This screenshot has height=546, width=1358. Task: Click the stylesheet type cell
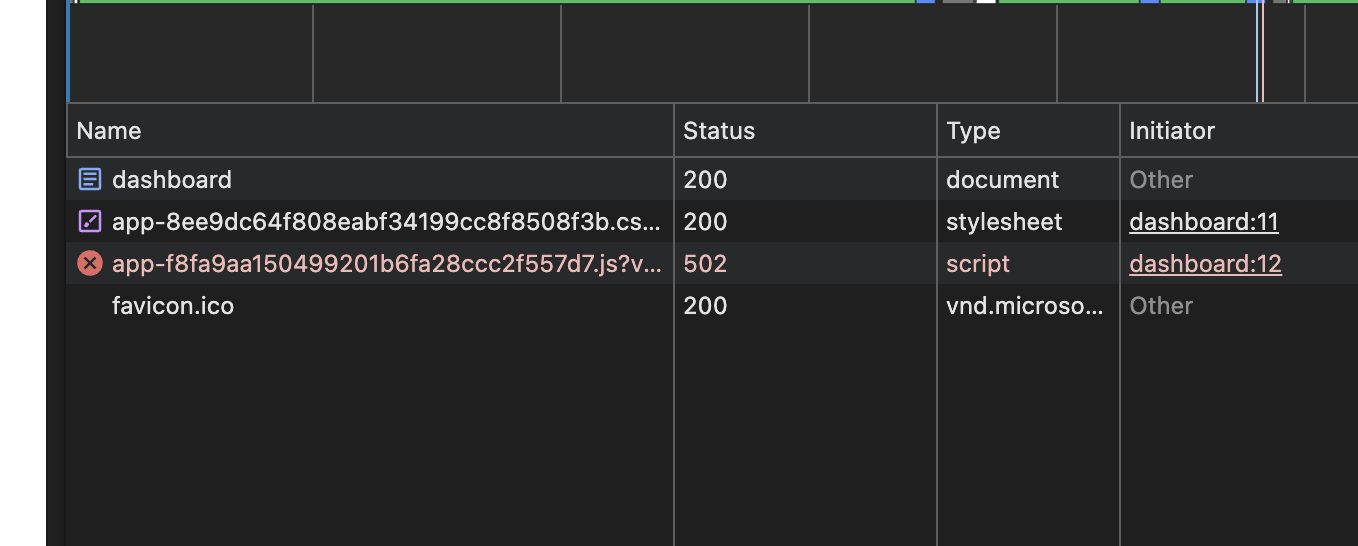pyautogui.click(x=1004, y=222)
